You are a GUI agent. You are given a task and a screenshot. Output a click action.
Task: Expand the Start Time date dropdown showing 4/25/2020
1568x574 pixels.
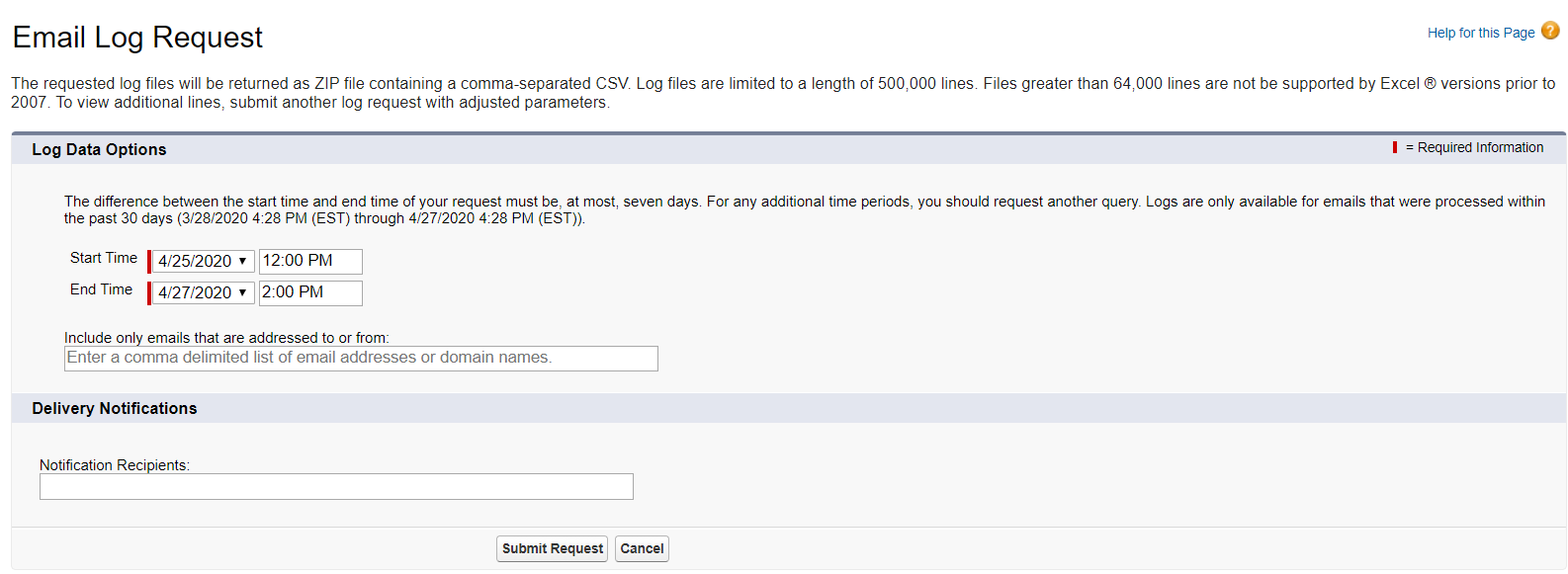(x=203, y=261)
